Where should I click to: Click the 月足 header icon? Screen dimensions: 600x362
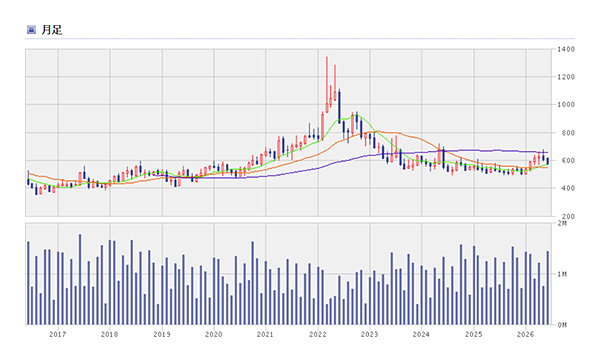[x=31, y=30]
